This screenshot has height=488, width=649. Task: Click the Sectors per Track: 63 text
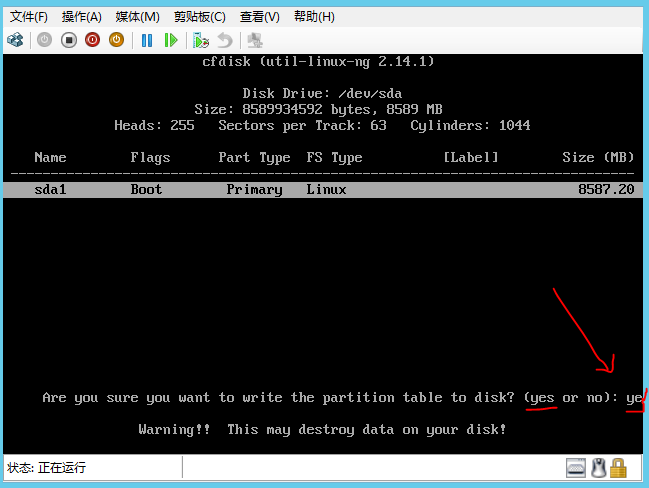coord(303,126)
